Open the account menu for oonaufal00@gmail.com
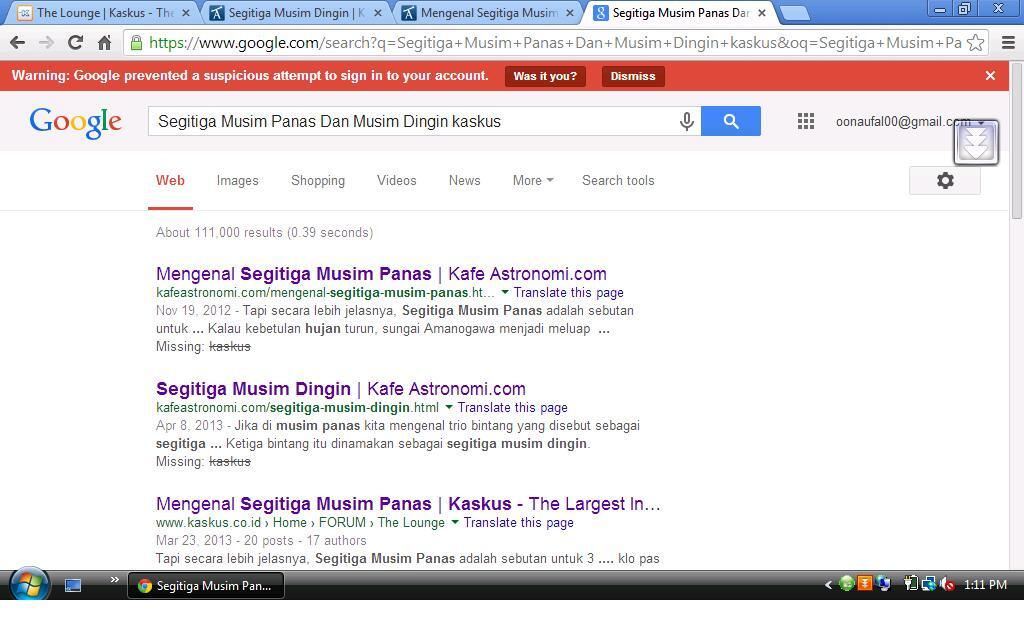 coord(898,120)
